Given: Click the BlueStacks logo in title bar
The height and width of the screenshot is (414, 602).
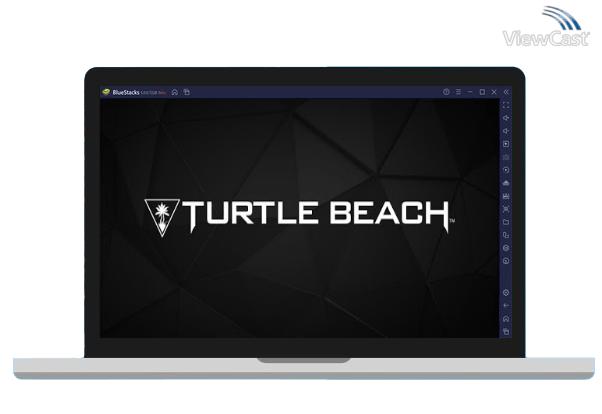Looking at the screenshot, I should click(x=106, y=92).
